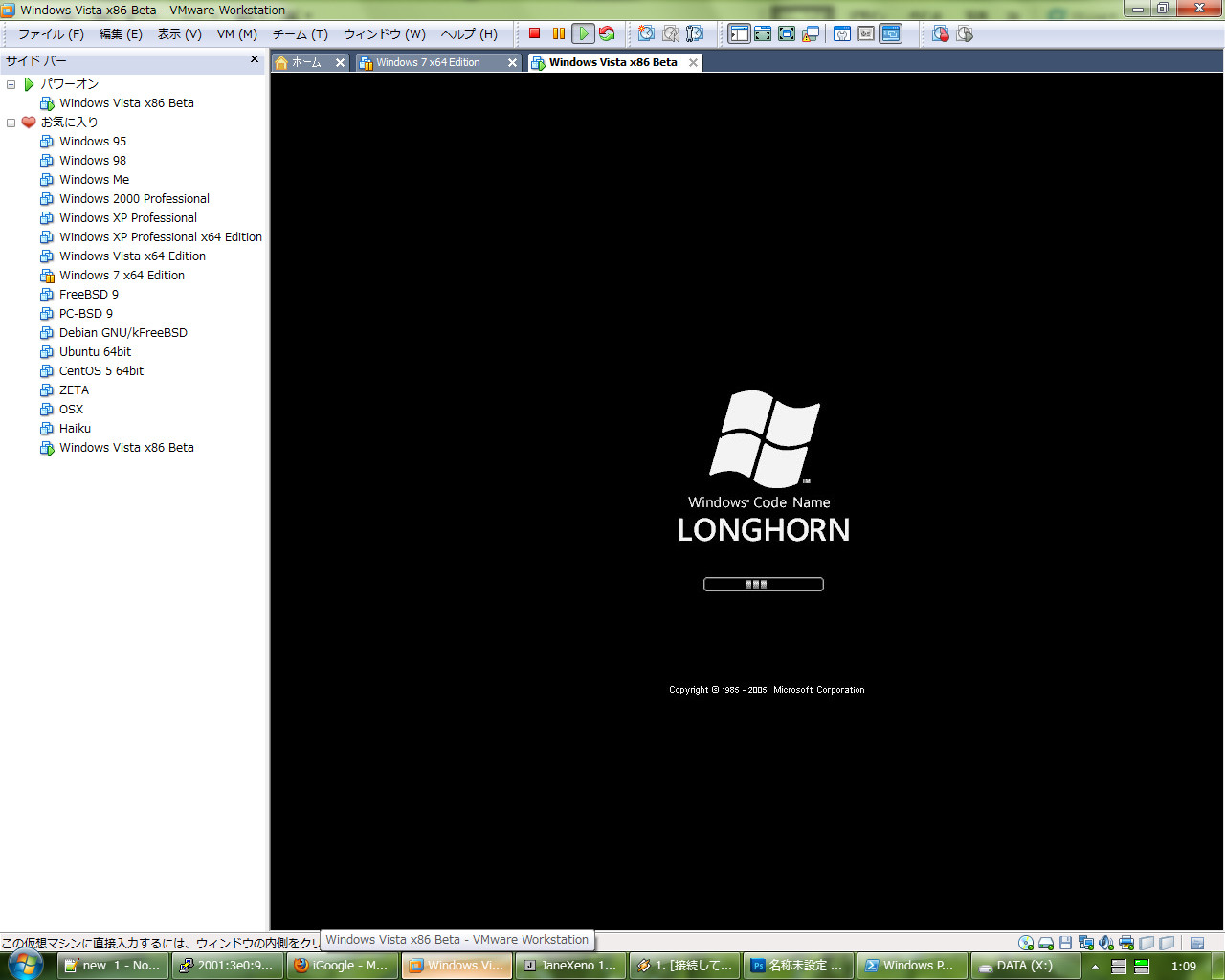Select FreeBSD 9 in the sidebar
Screen dimensions: 1225x980
tap(89, 295)
